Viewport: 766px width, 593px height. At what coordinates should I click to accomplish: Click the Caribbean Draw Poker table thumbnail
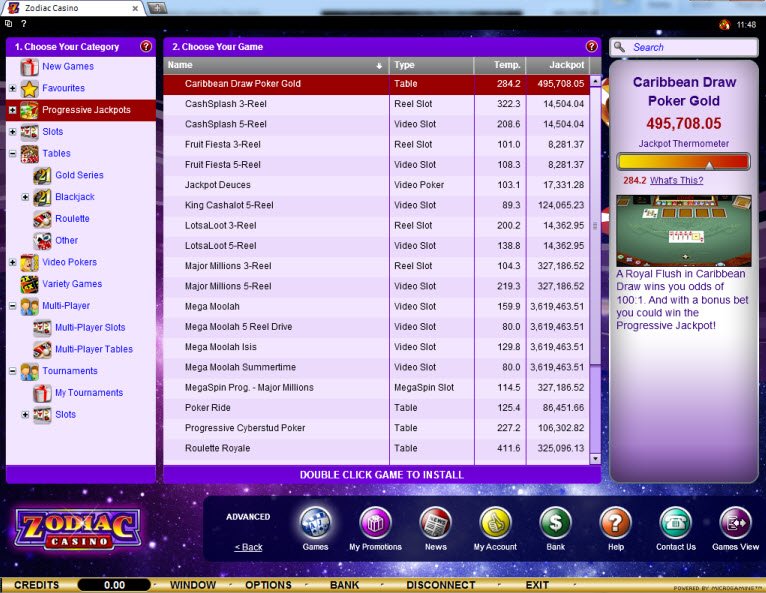(x=683, y=231)
